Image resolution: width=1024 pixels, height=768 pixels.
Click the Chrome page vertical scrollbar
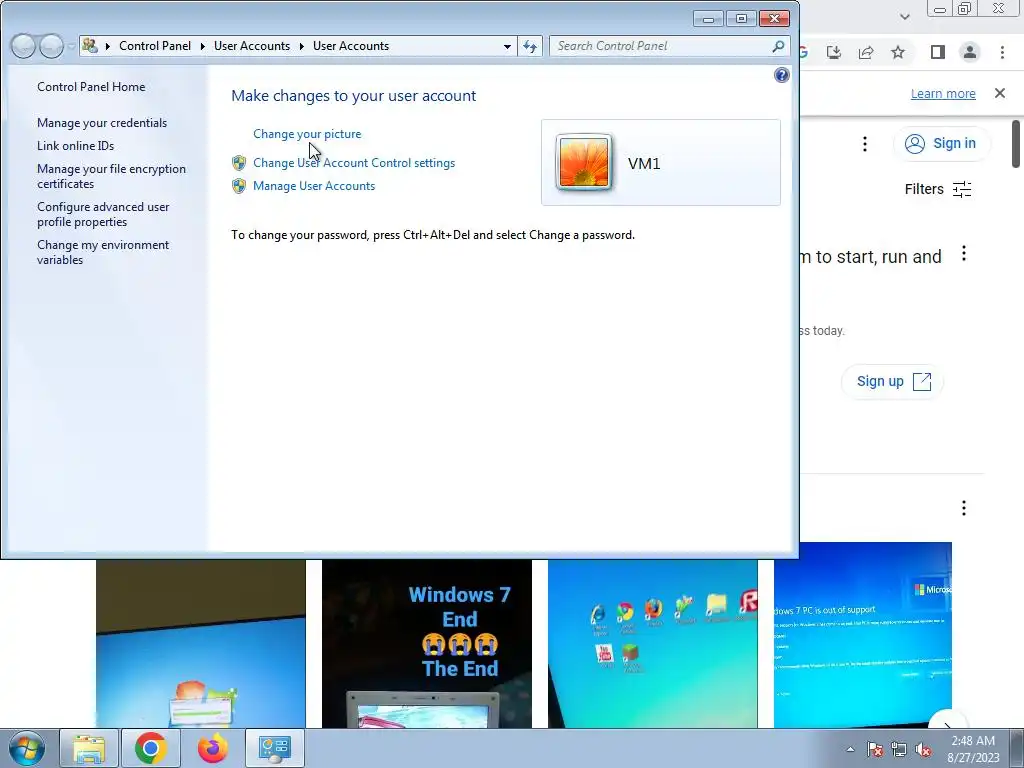1016,144
